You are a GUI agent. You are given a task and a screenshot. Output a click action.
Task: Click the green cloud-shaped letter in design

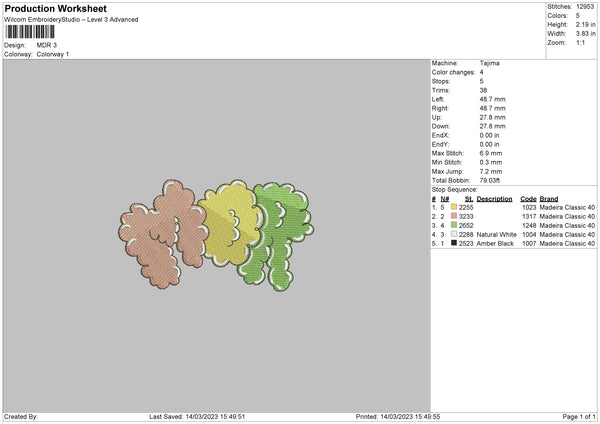coord(277,235)
